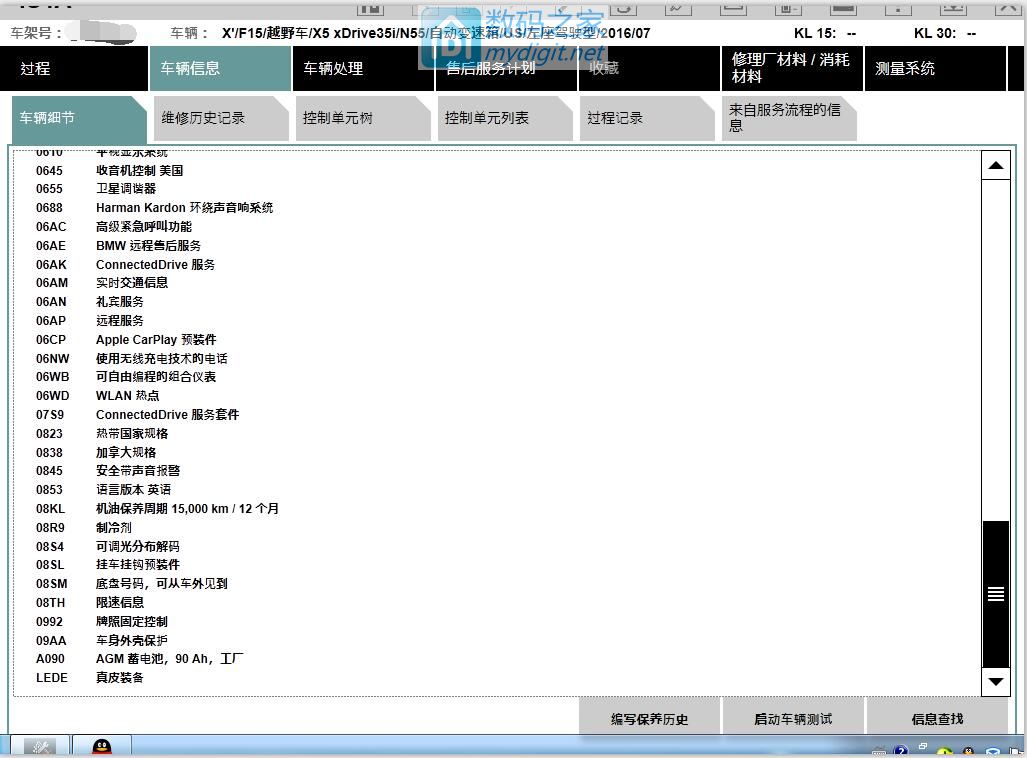Switch to the 维修历史记录 sub-tab
This screenshot has width=1027, height=758.
(x=216, y=118)
